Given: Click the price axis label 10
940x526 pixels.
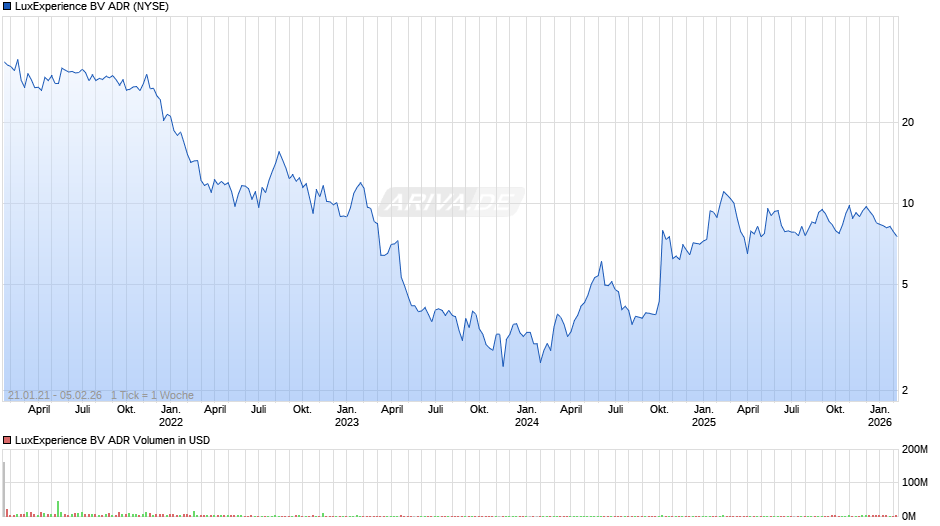Looking at the screenshot, I should pyautogui.click(x=908, y=203).
